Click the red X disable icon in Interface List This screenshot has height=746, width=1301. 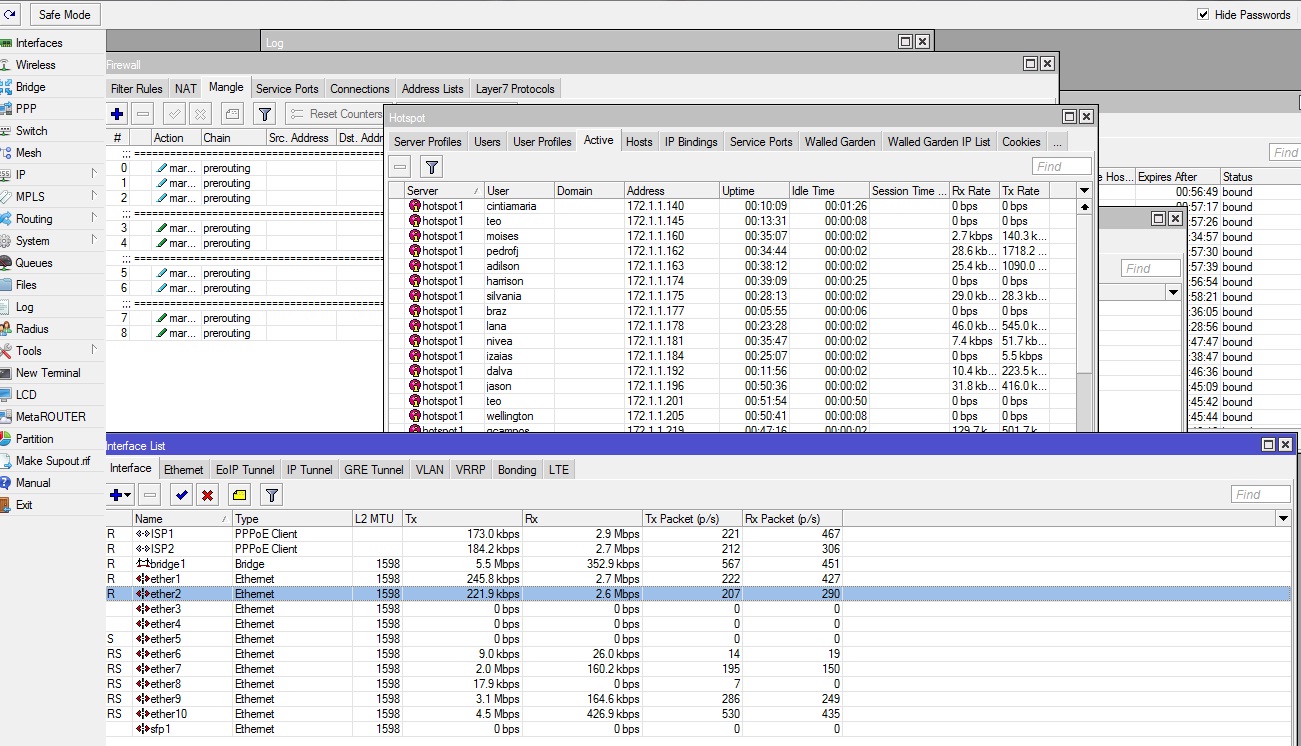click(x=207, y=495)
